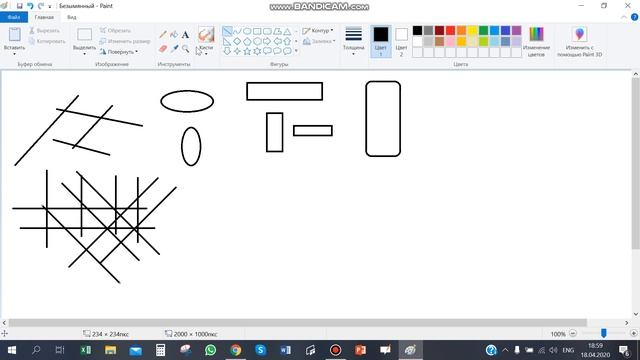Choose the Down arrow shape
This screenshot has height=360, width=640.
point(227,51)
